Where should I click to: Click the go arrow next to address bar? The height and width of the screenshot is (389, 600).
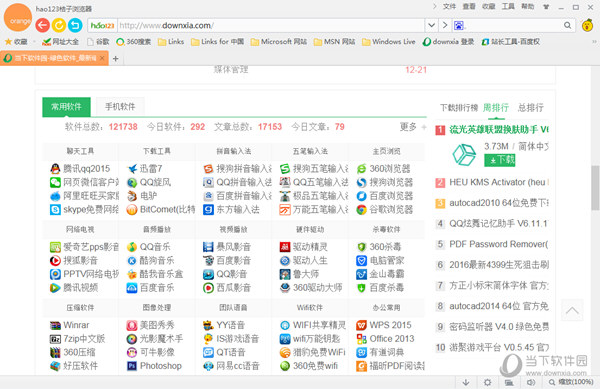coord(445,26)
